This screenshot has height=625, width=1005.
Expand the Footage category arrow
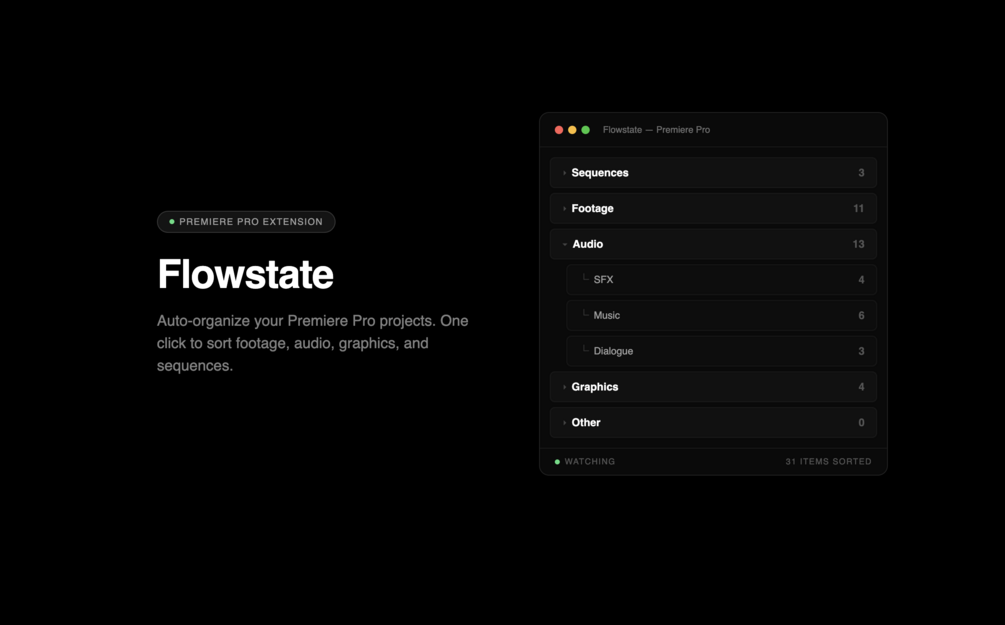(564, 209)
